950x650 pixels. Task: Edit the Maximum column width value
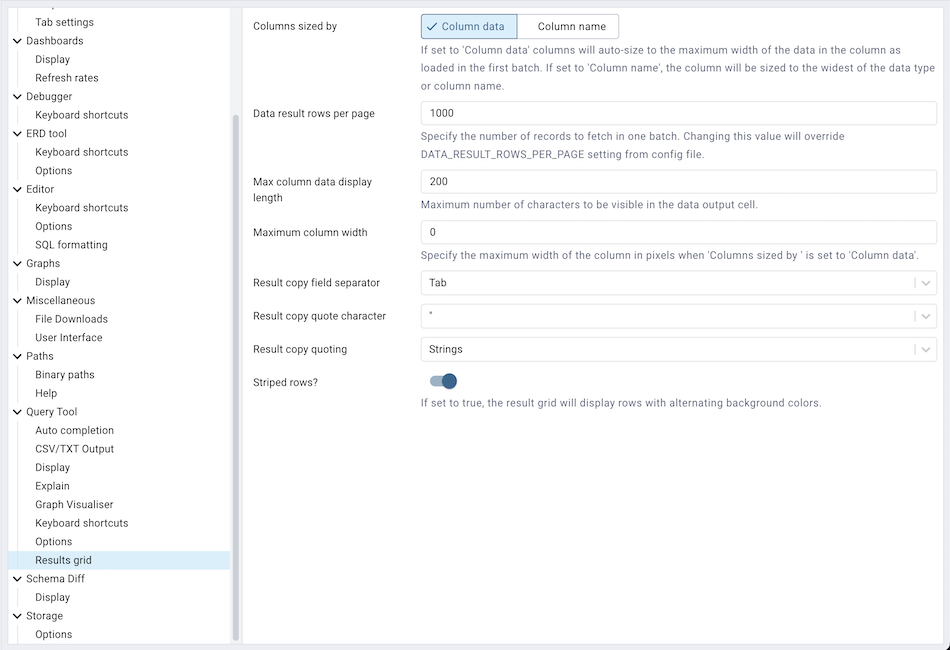click(678, 232)
